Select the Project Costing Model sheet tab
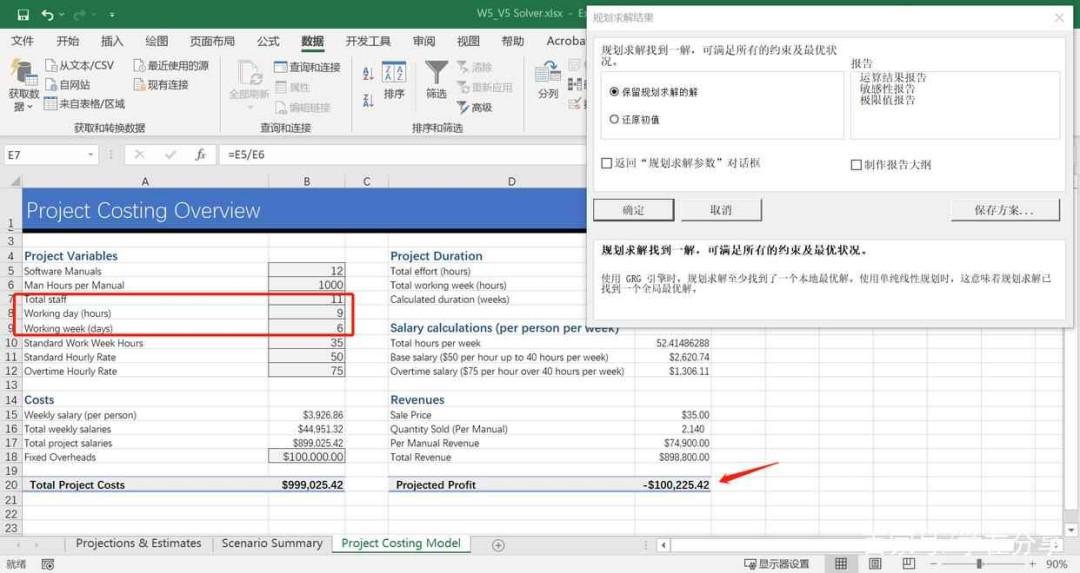 [x=401, y=543]
